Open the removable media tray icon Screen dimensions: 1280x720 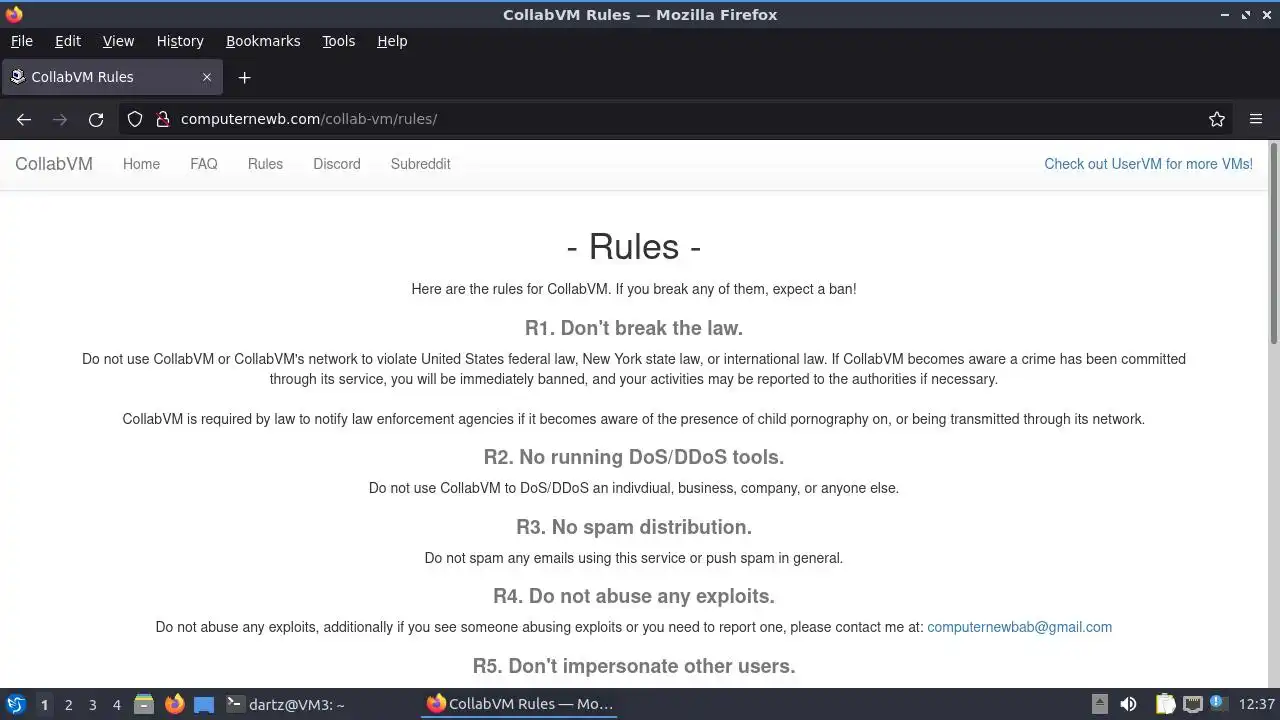pyautogui.click(x=1099, y=704)
